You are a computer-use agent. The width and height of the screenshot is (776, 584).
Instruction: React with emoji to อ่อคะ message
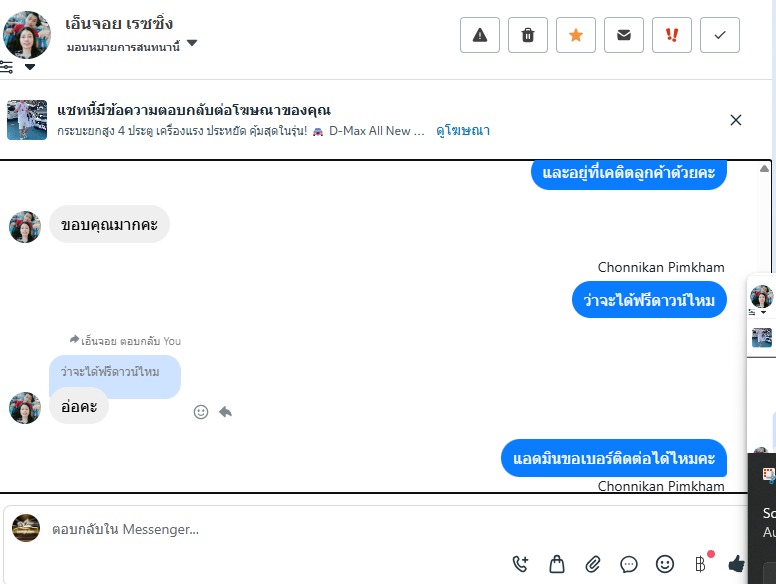coord(200,412)
